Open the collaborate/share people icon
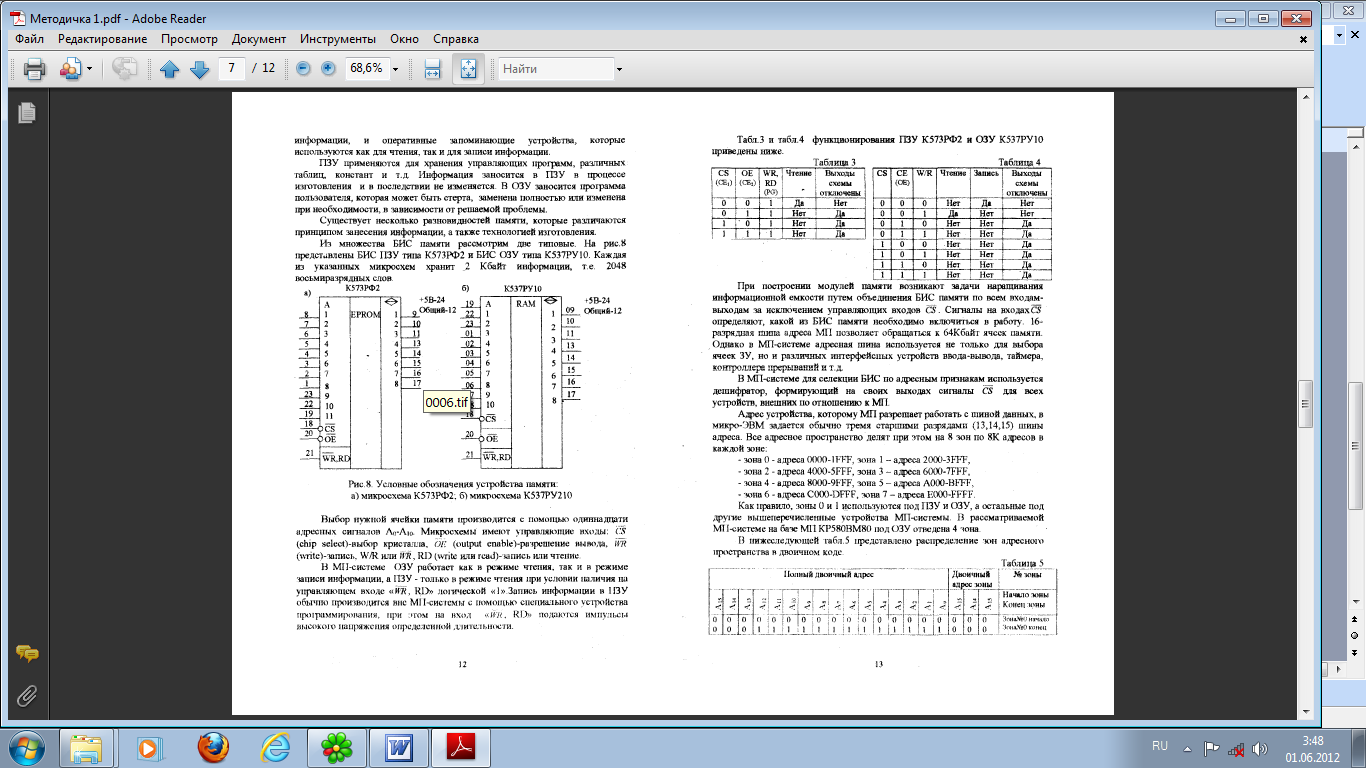1366x768 pixels. point(70,69)
